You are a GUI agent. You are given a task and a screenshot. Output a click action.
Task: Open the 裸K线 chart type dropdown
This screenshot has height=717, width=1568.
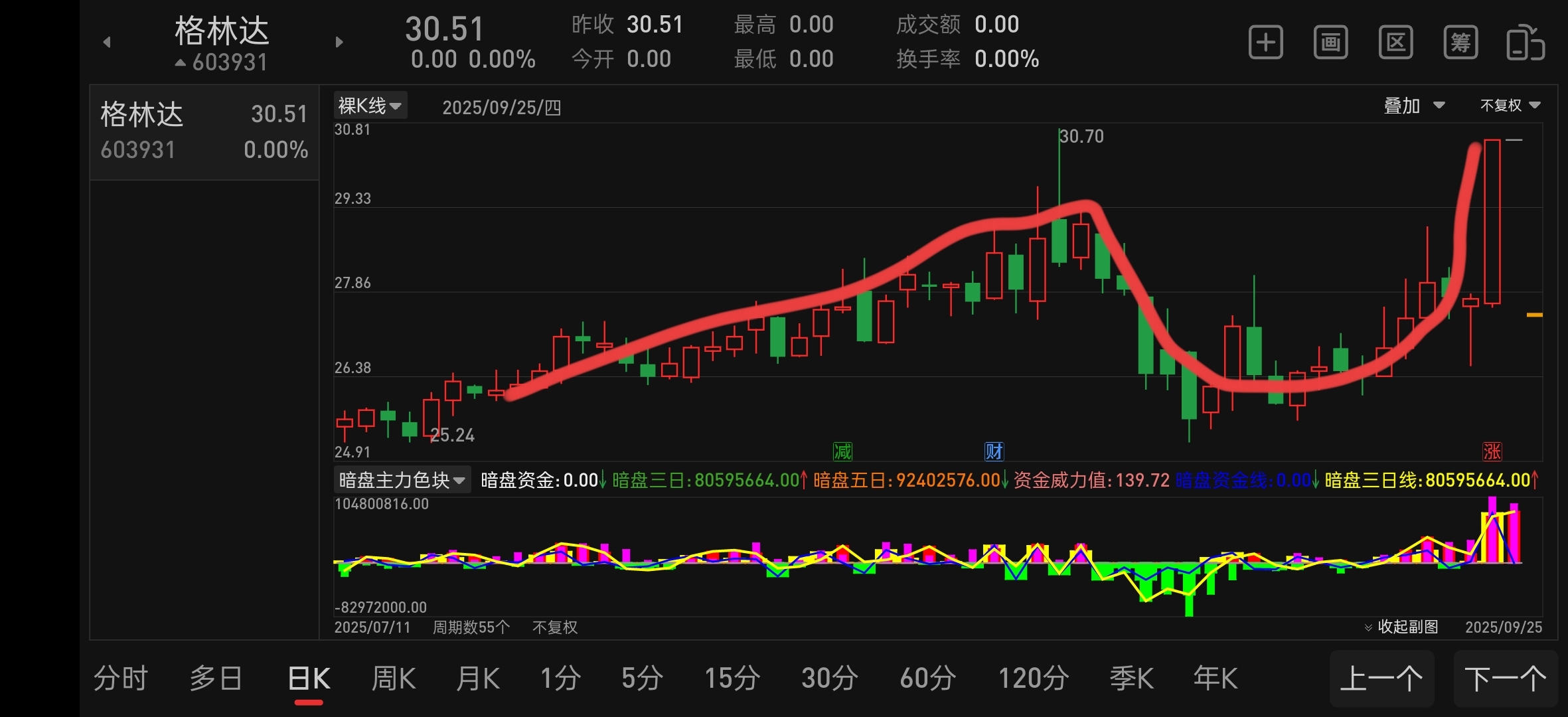(370, 106)
